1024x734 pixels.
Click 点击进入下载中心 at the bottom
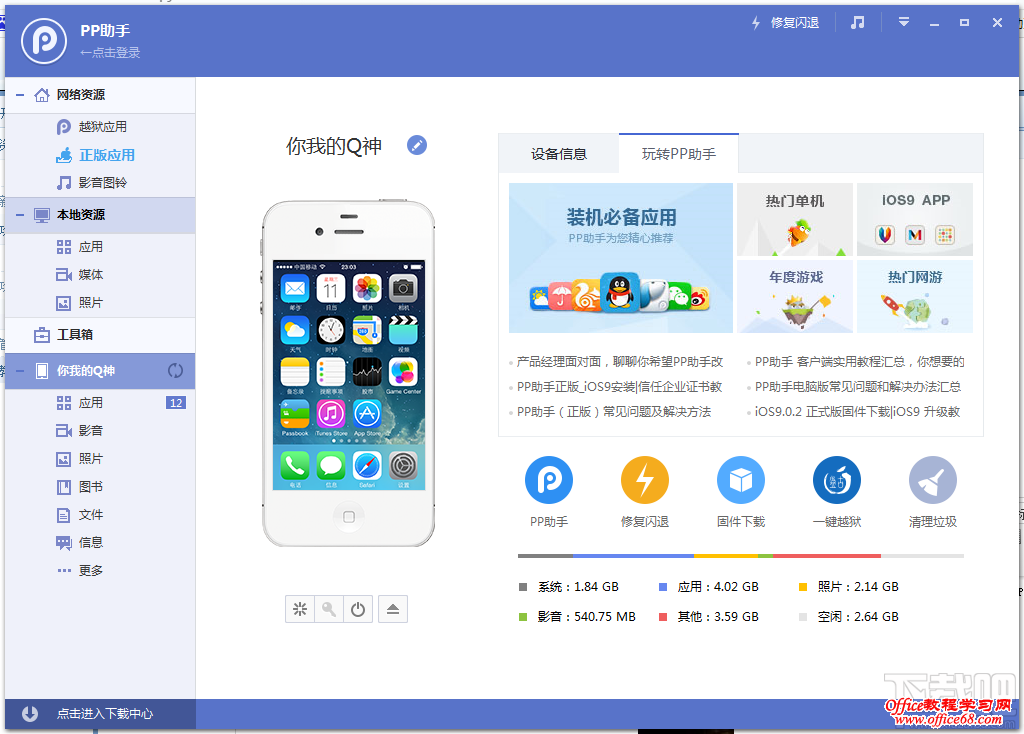[104, 714]
